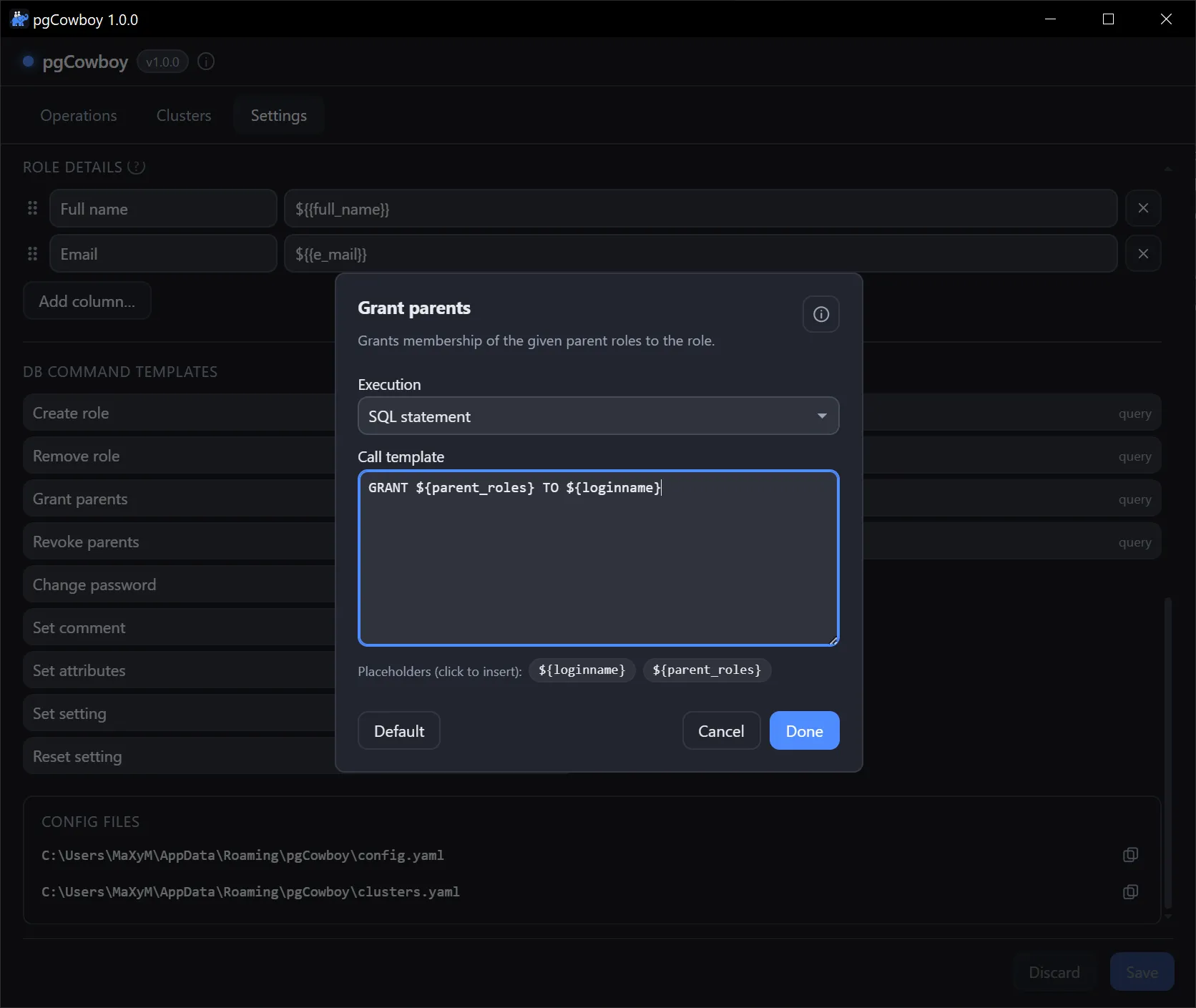Grab the drag handle of Email row
The width and height of the screenshot is (1196, 1008).
[x=32, y=253]
